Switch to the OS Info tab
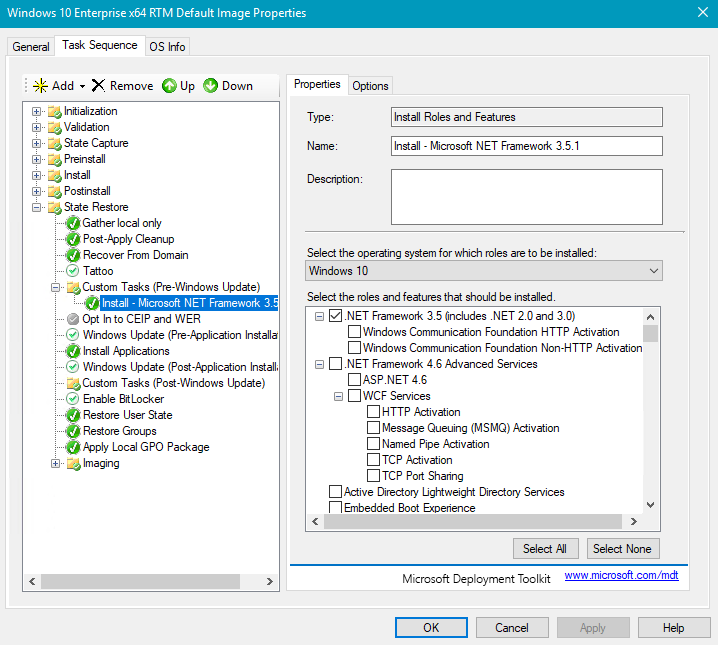 (167, 47)
